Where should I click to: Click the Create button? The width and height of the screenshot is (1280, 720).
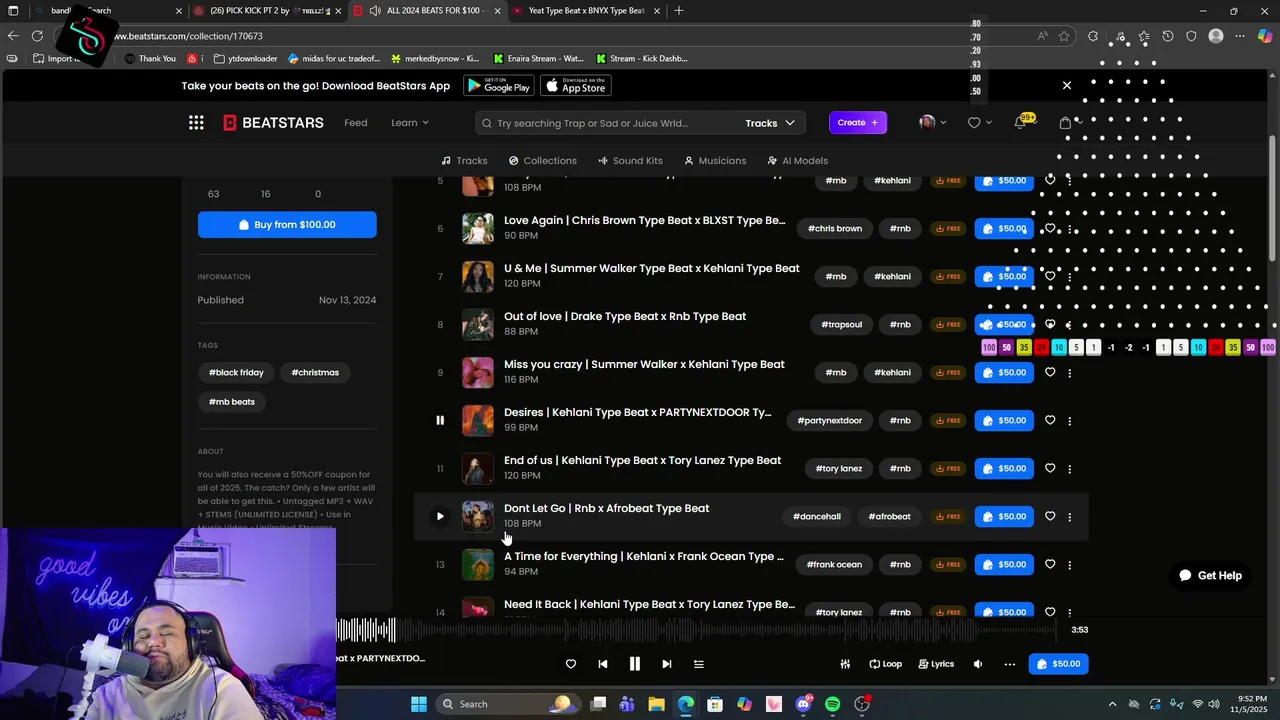click(858, 122)
